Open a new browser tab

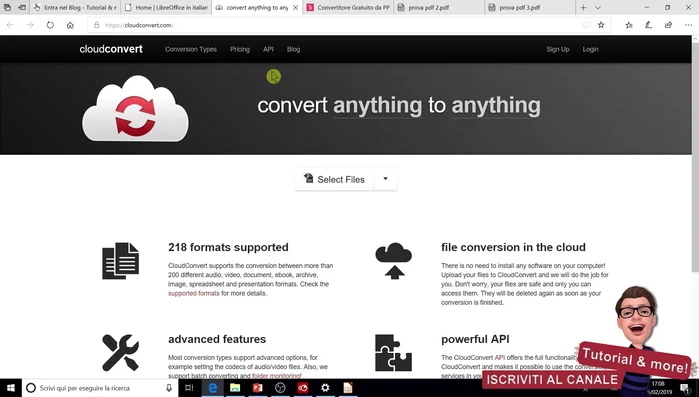[x=583, y=8]
